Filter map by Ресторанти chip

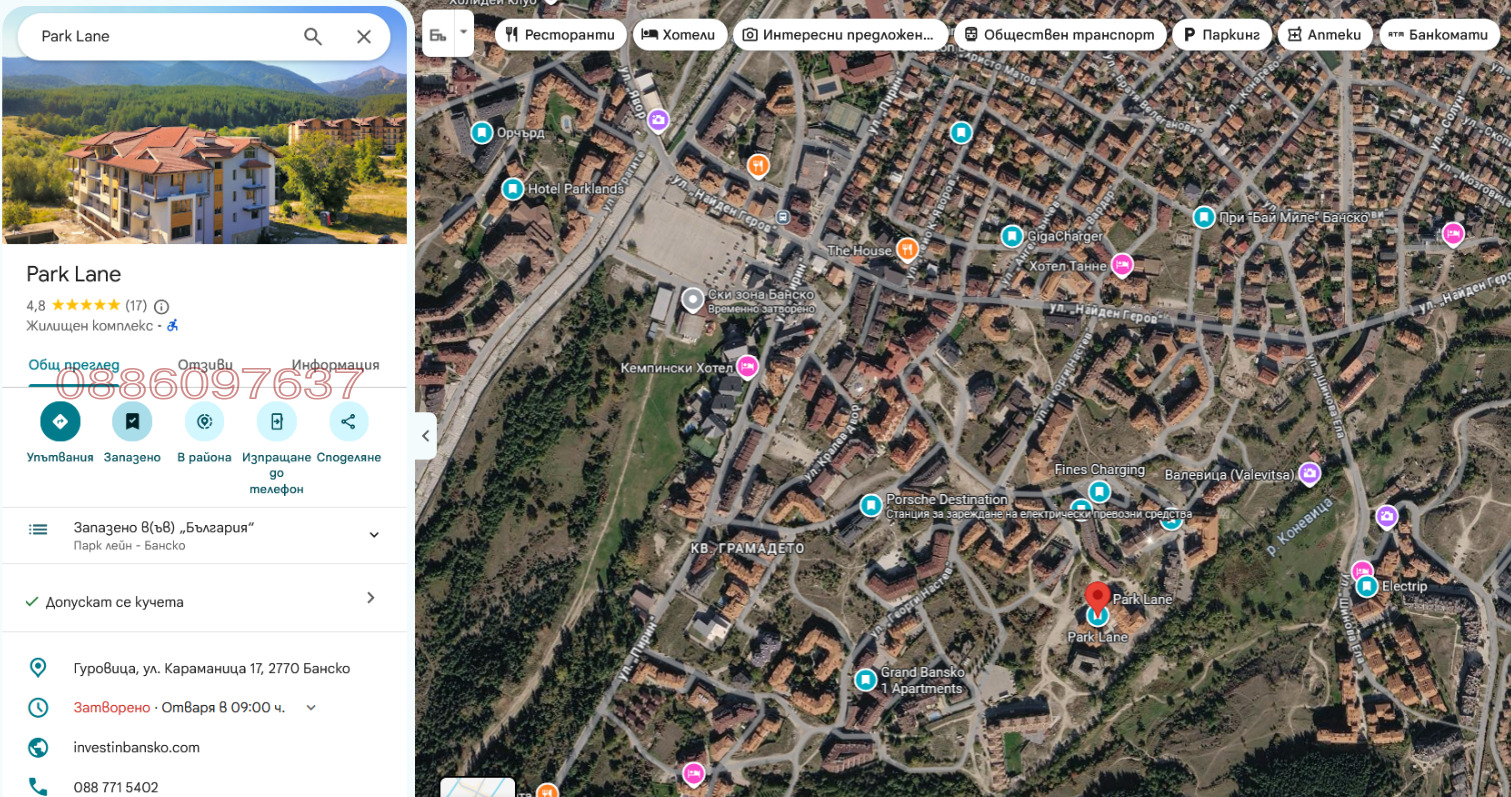(x=560, y=35)
